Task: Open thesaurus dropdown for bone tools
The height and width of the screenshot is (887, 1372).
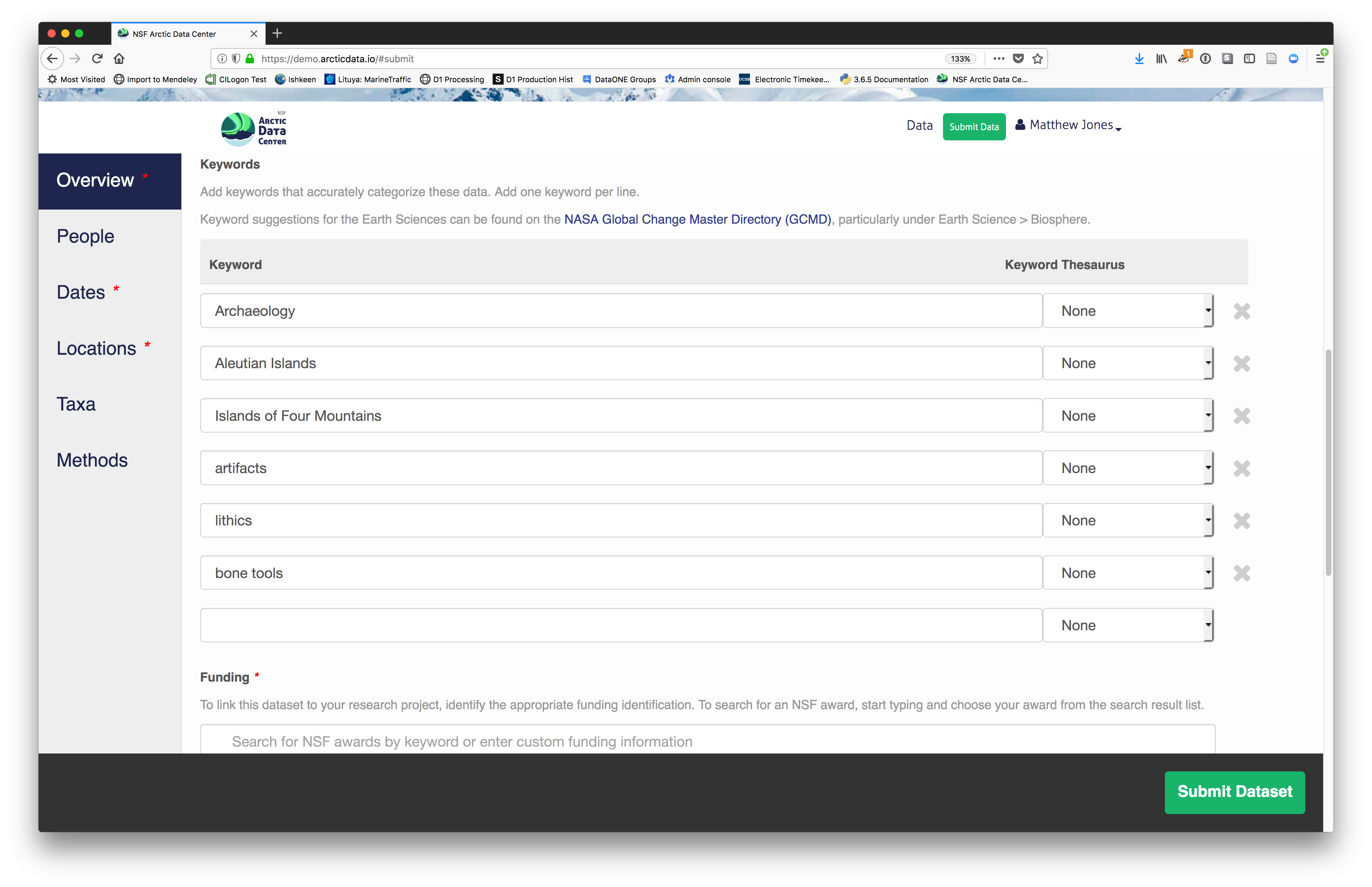Action: tap(1128, 573)
